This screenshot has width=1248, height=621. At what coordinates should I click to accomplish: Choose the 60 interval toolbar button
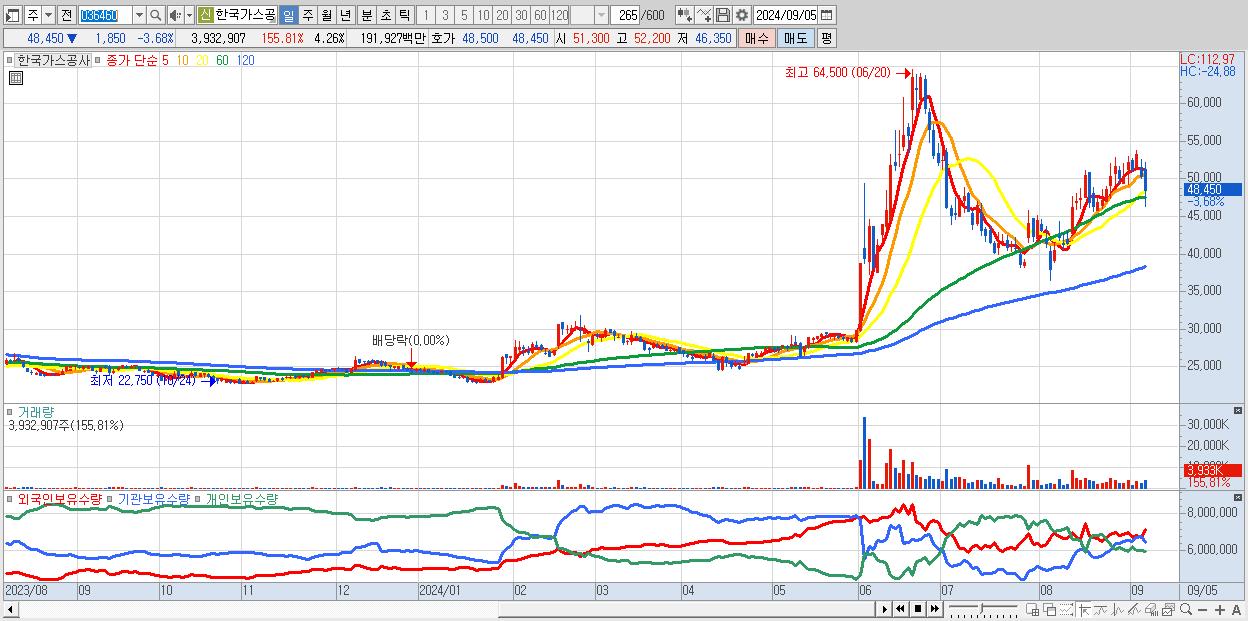coord(540,15)
